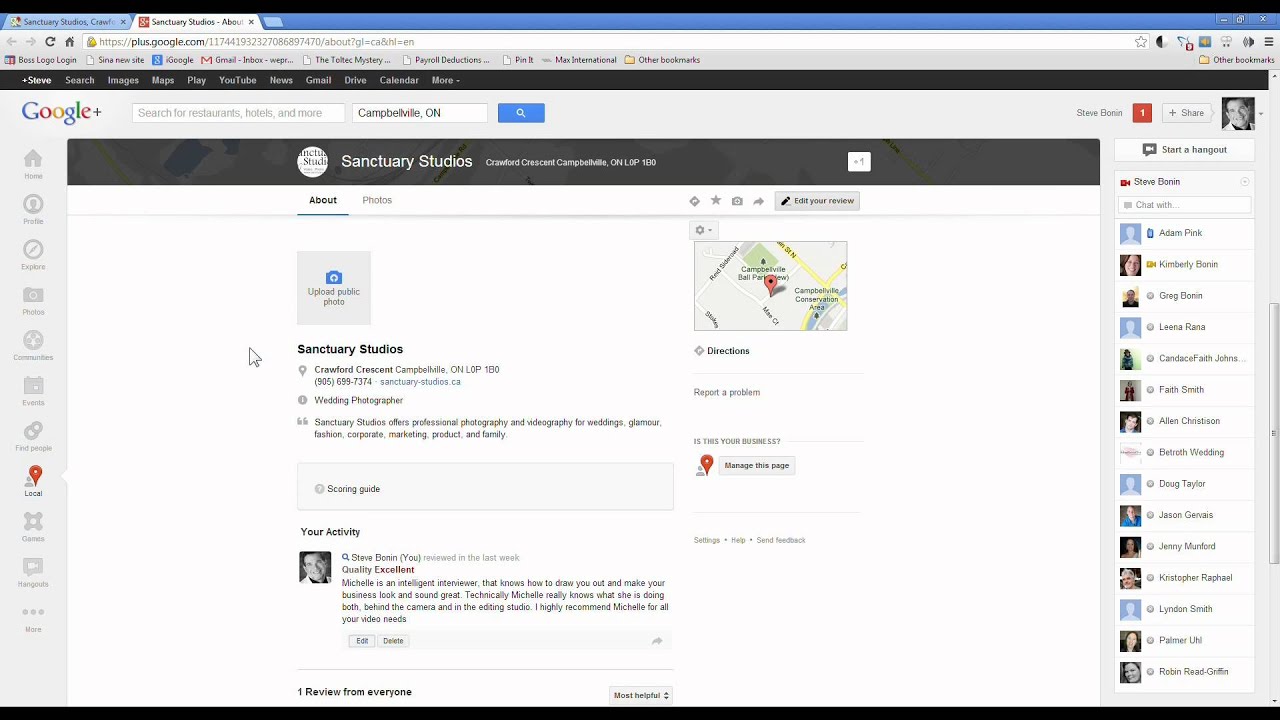Click the Share button in the top bar
The height and width of the screenshot is (720, 1280).
pos(1186,113)
